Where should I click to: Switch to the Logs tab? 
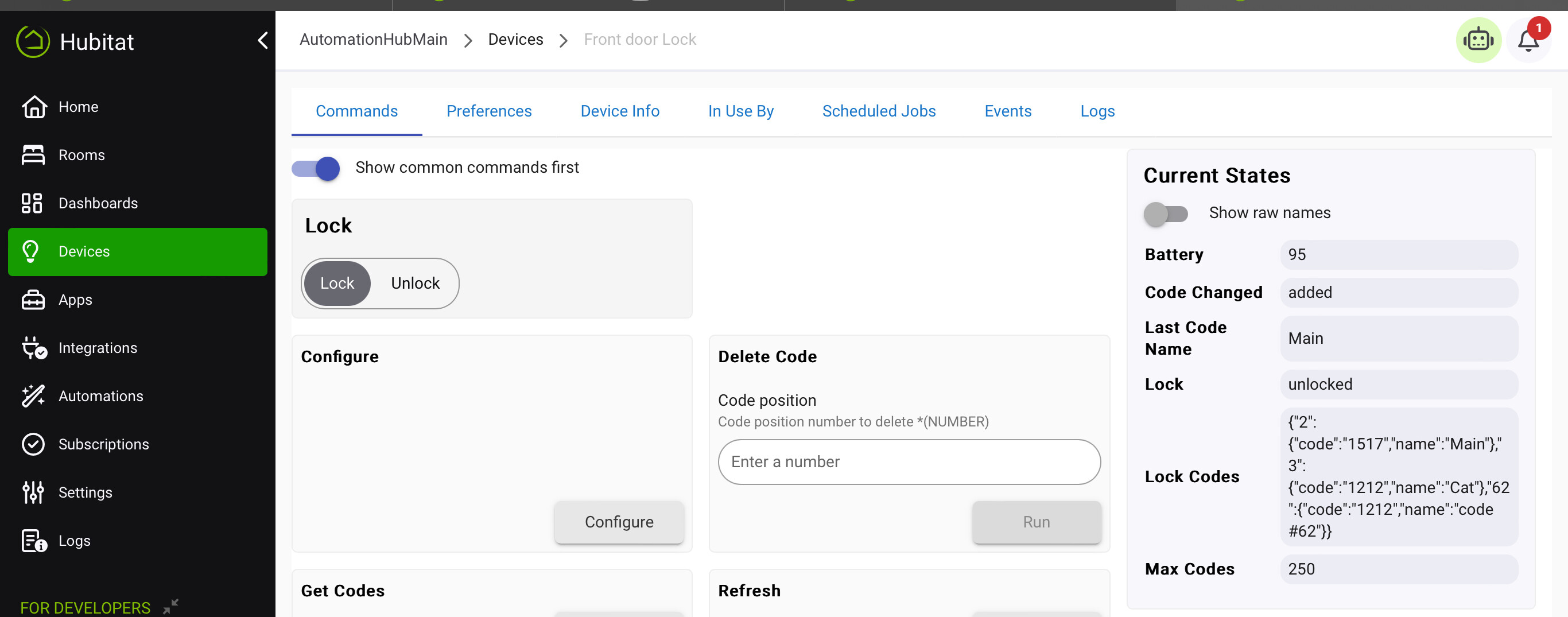pyautogui.click(x=1097, y=111)
